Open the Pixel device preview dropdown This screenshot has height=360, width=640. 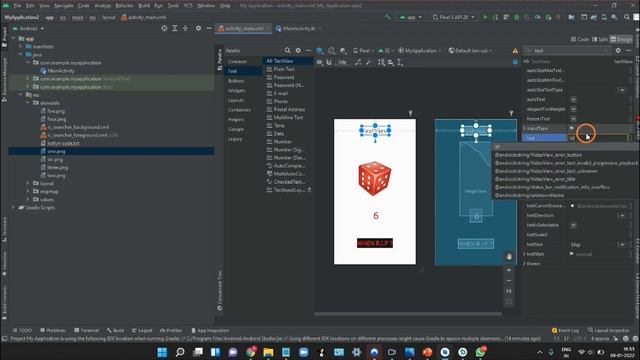coord(363,51)
